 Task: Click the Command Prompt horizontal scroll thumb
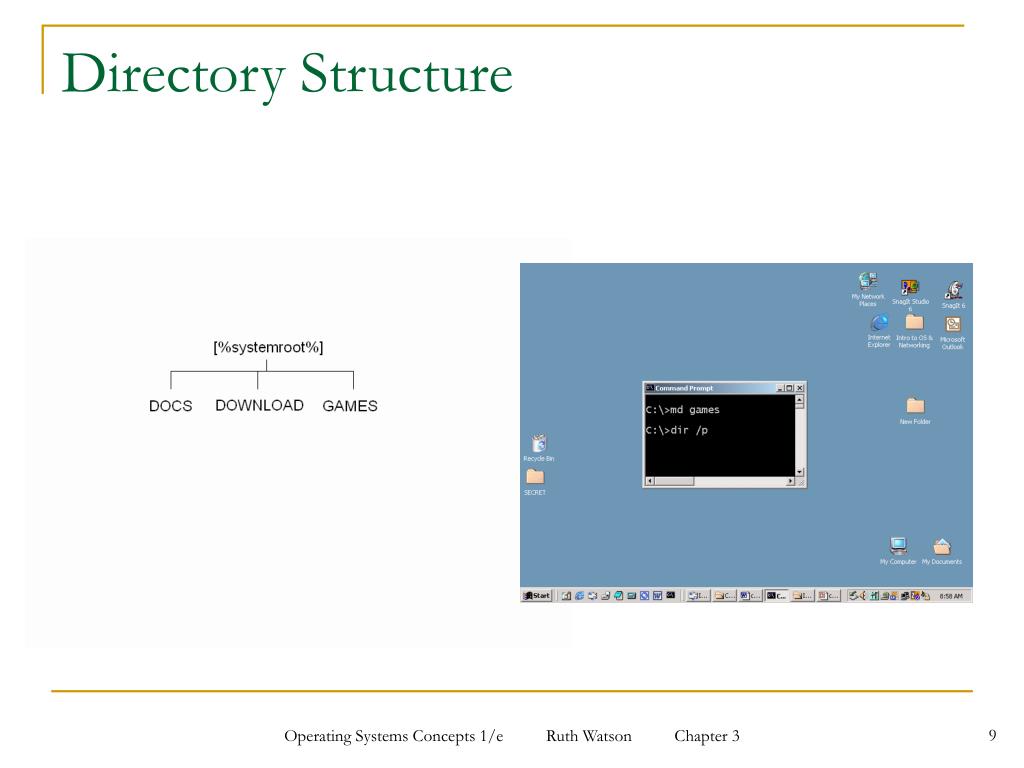(674, 481)
